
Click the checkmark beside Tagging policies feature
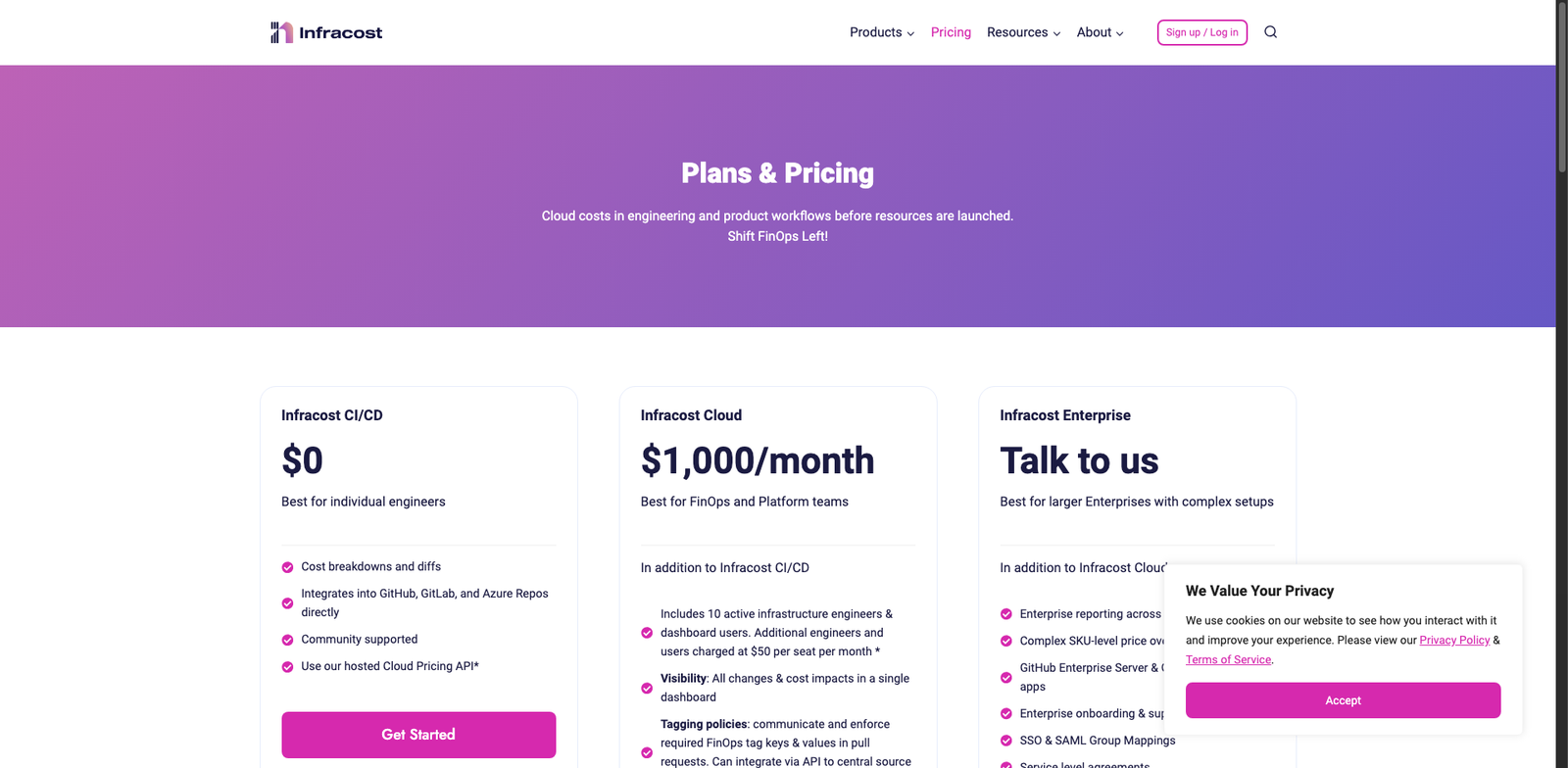click(646, 752)
